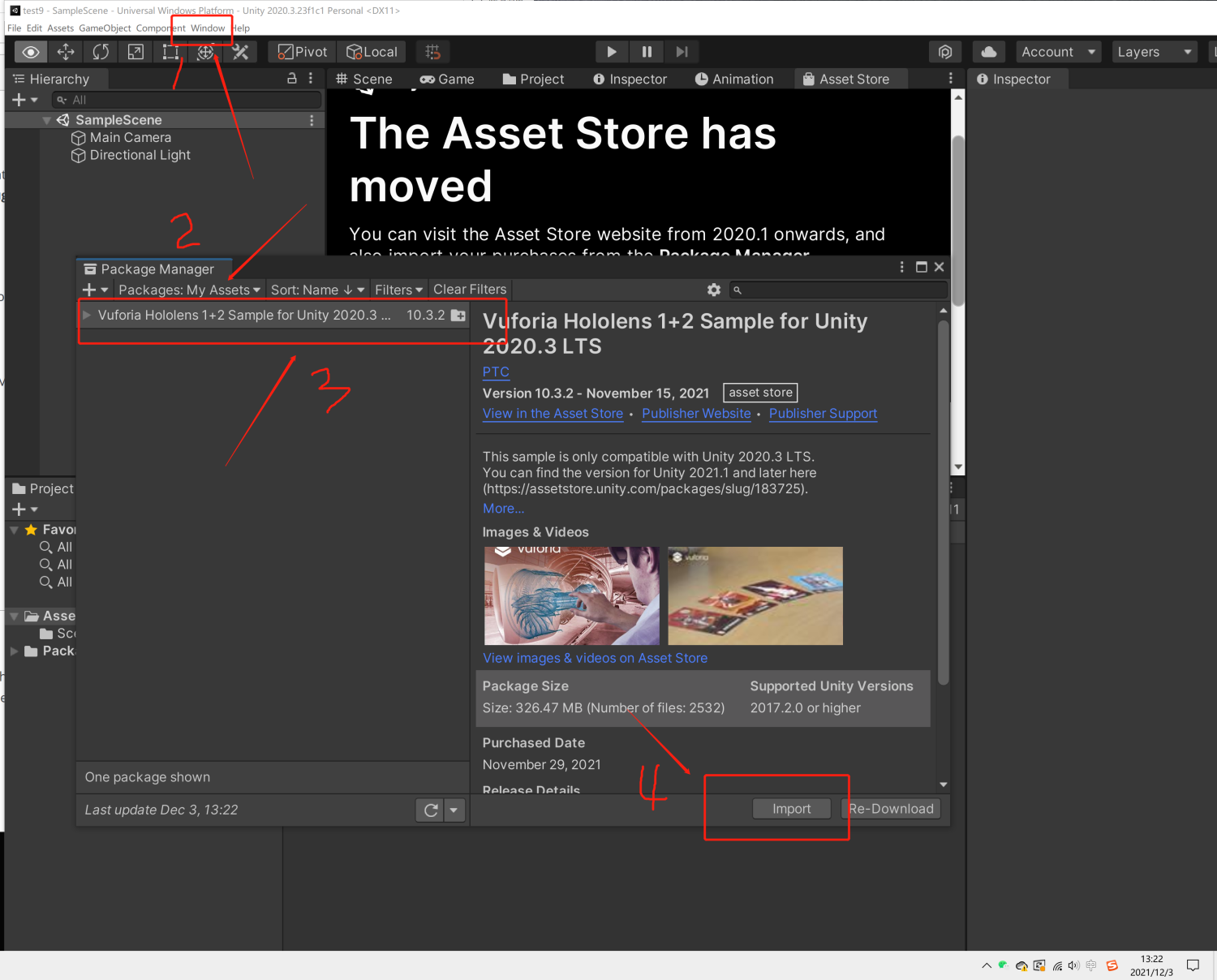This screenshot has width=1217, height=980.
Task: Select the Scale tool
Action: 135,52
